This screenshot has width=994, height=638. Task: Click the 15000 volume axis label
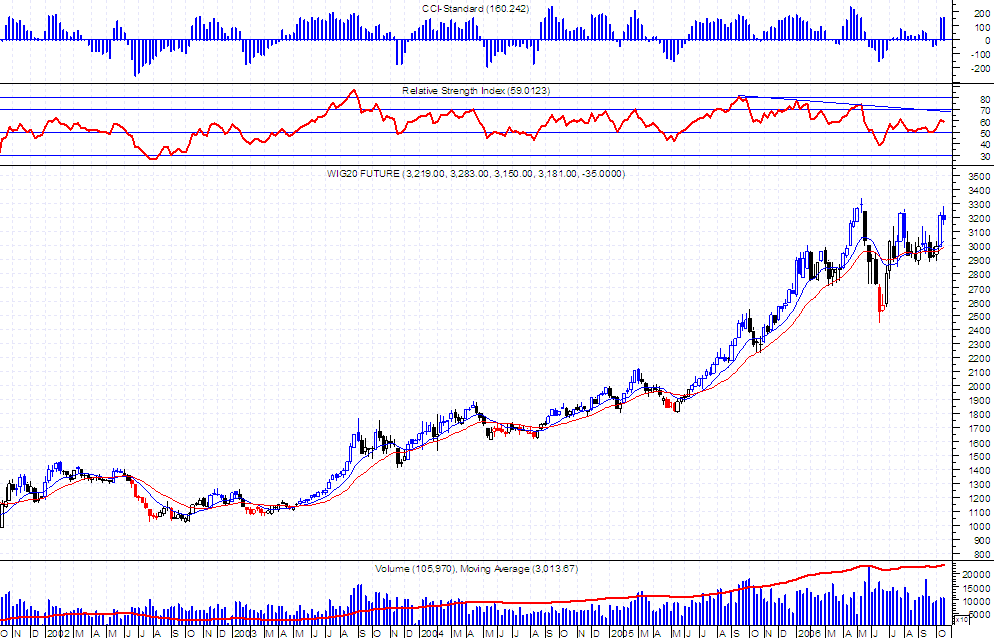click(x=979, y=588)
